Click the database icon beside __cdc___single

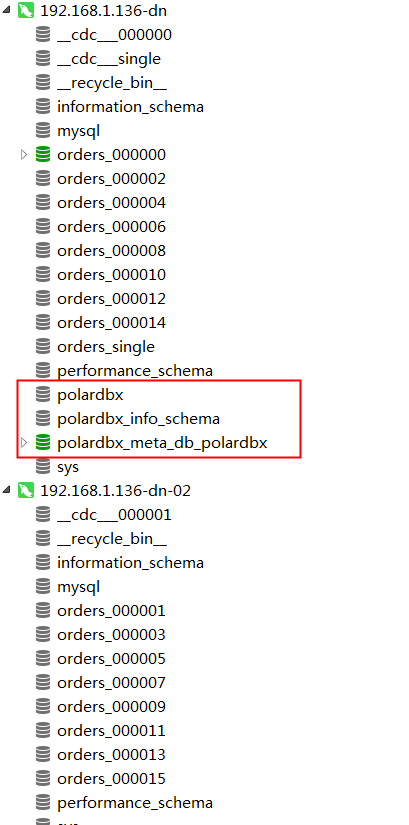43,58
